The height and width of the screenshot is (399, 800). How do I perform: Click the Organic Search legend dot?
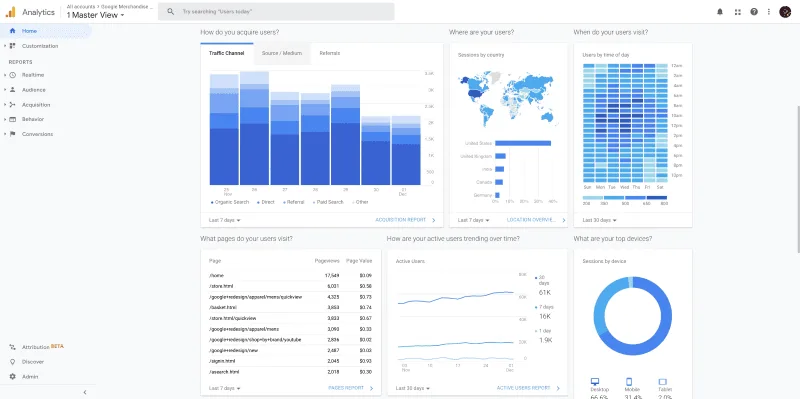(x=212, y=203)
